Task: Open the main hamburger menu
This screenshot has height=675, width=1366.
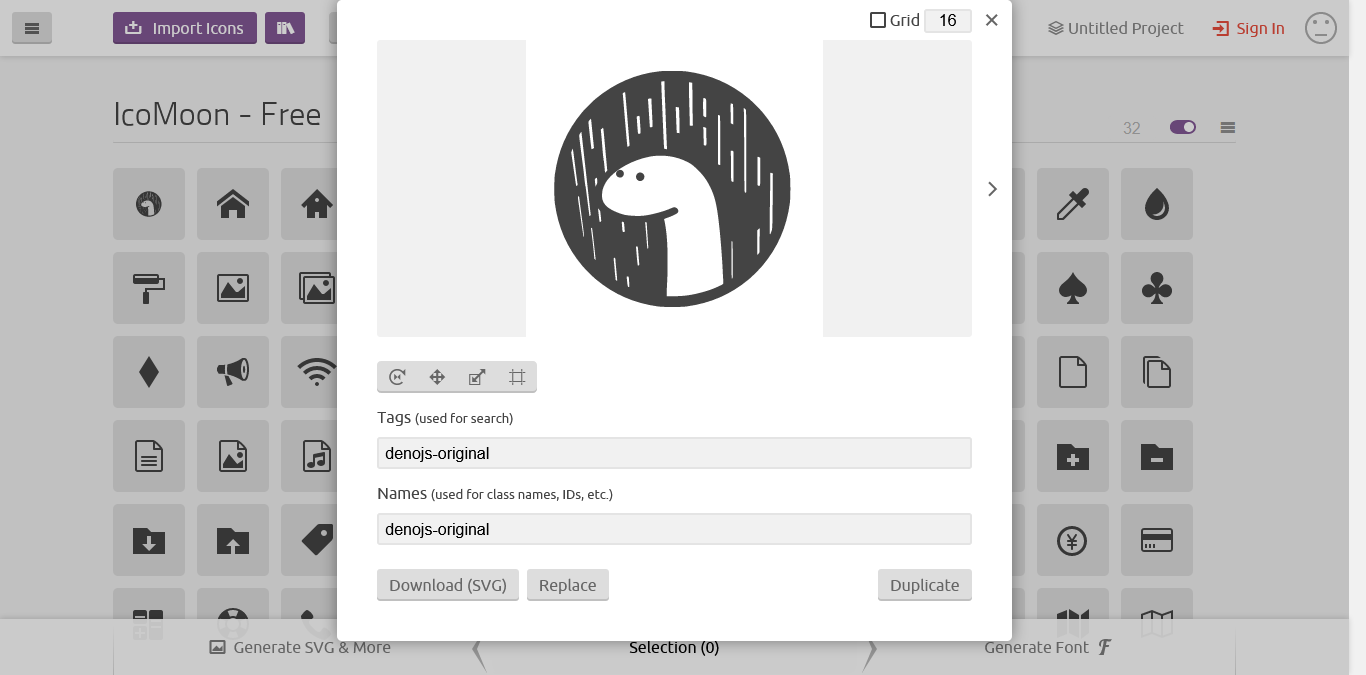Action: coord(32,28)
